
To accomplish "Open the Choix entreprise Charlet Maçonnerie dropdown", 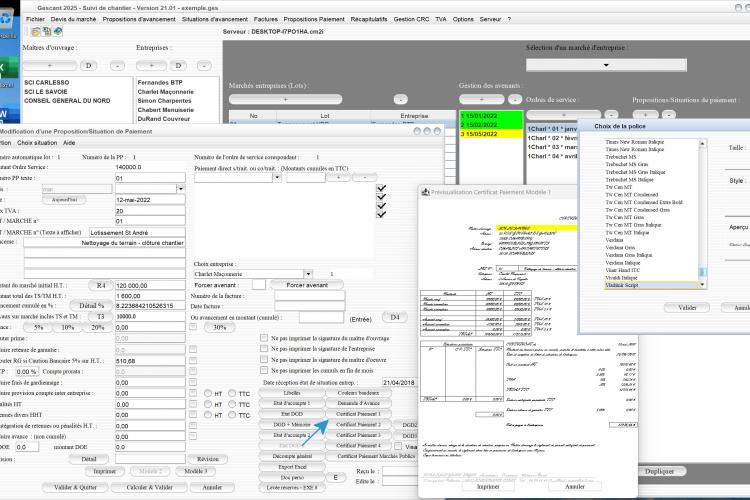I will point(308,274).
